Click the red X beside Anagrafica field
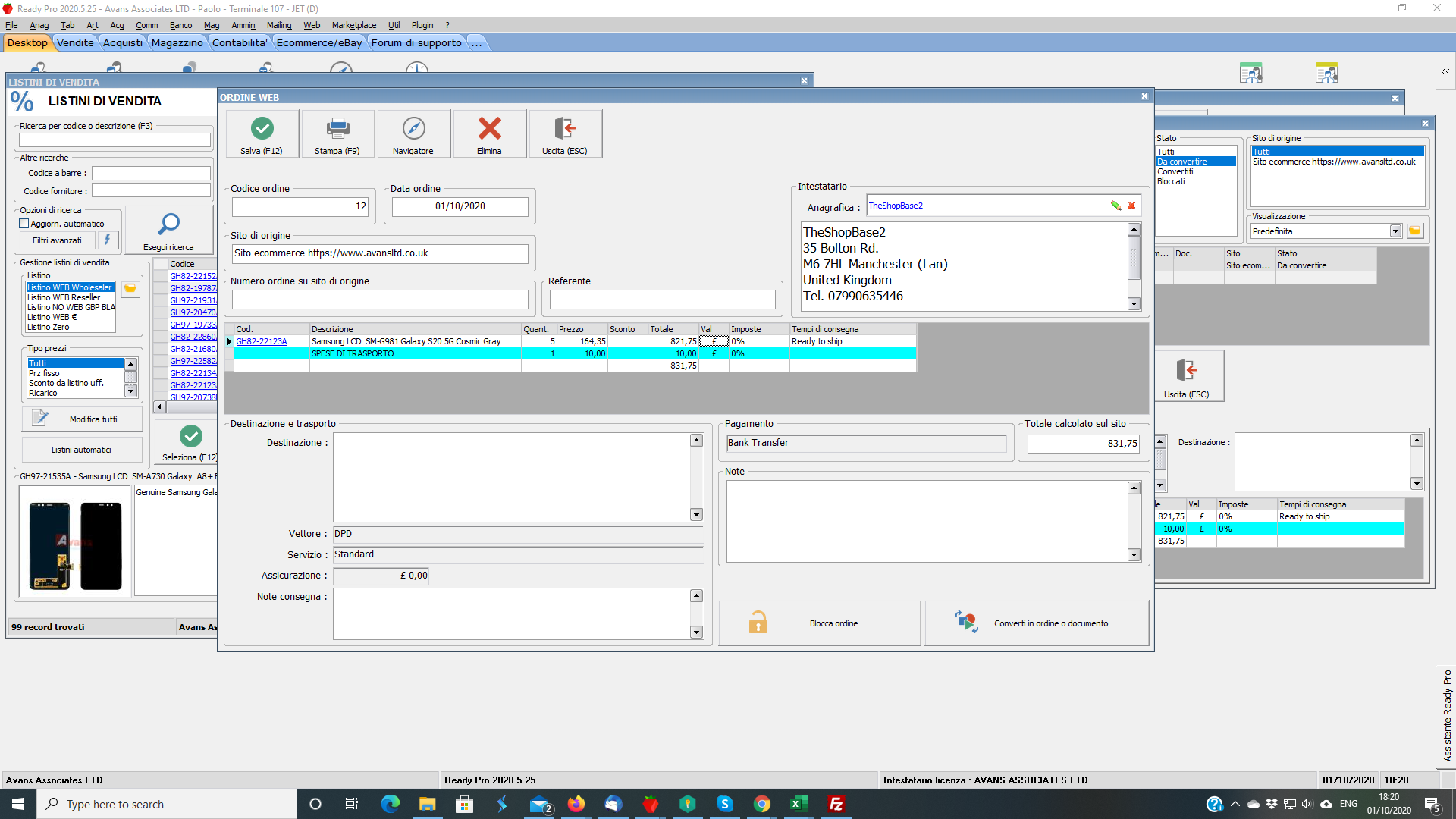 1131,206
